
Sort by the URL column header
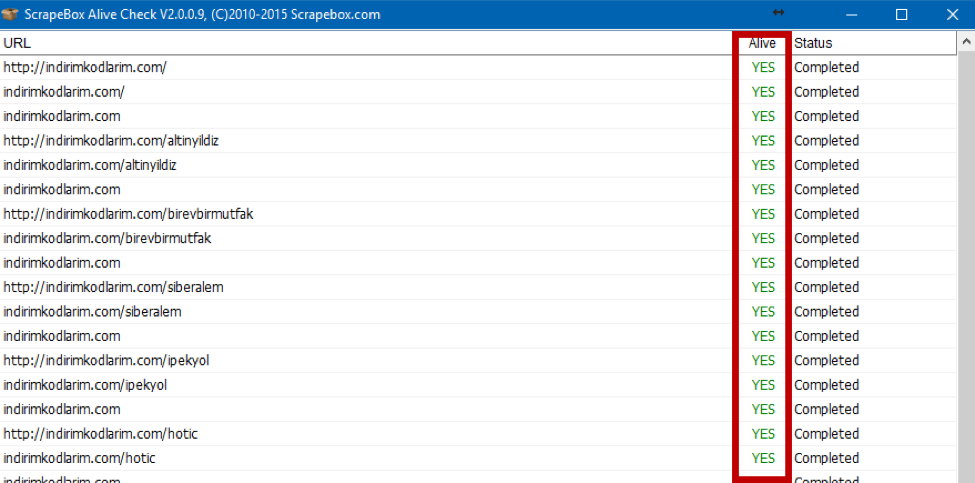(367, 43)
